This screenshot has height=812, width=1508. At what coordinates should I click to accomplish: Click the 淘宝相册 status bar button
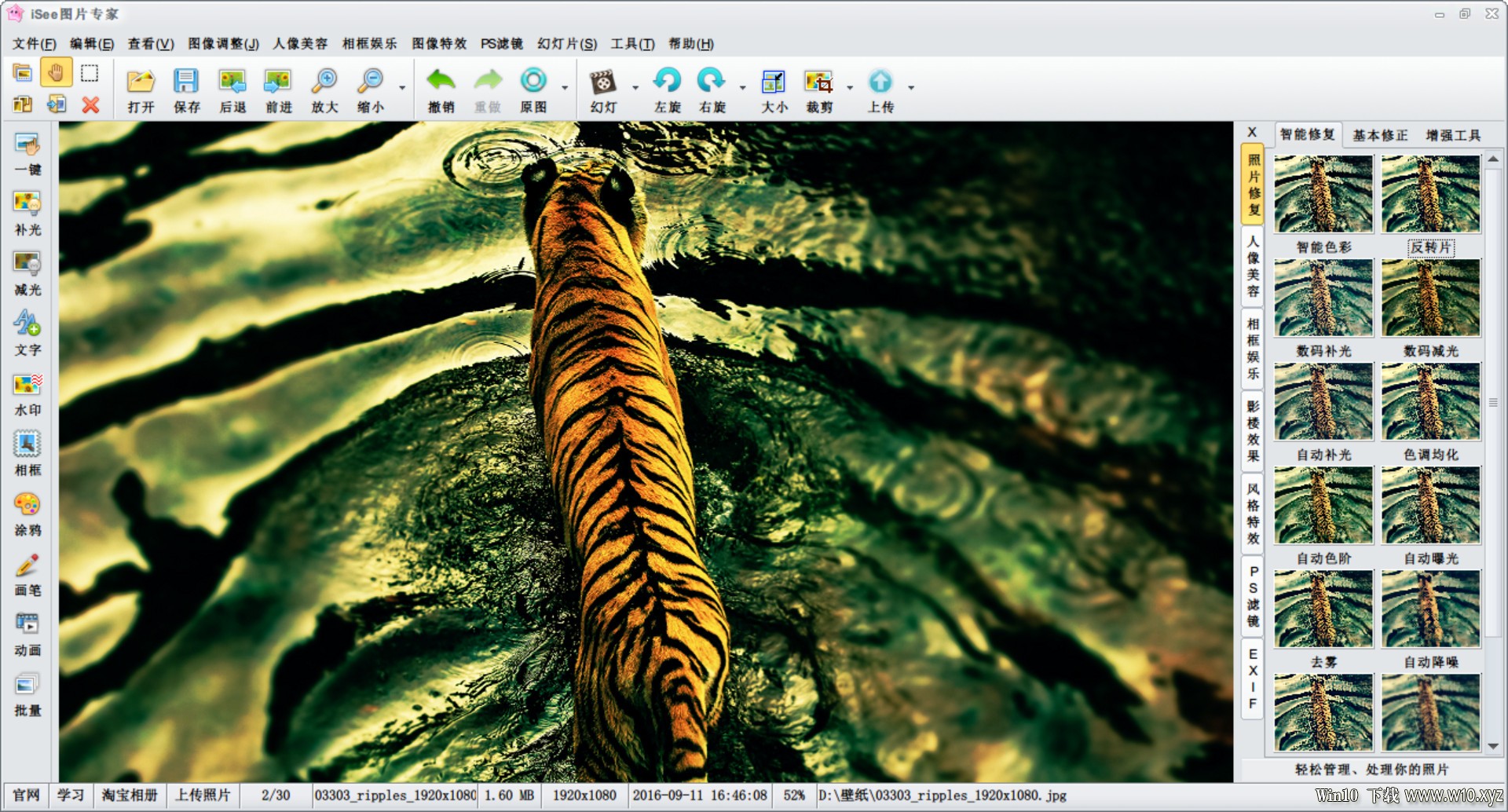point(130,795)
